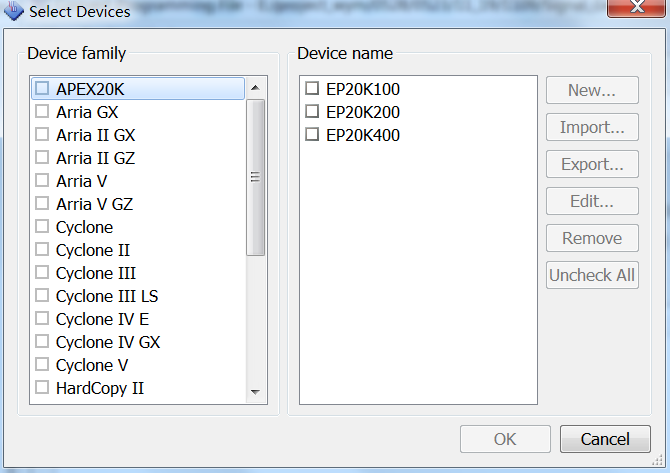Tick the Arria II GX checkbox

(x=42, y=135)
